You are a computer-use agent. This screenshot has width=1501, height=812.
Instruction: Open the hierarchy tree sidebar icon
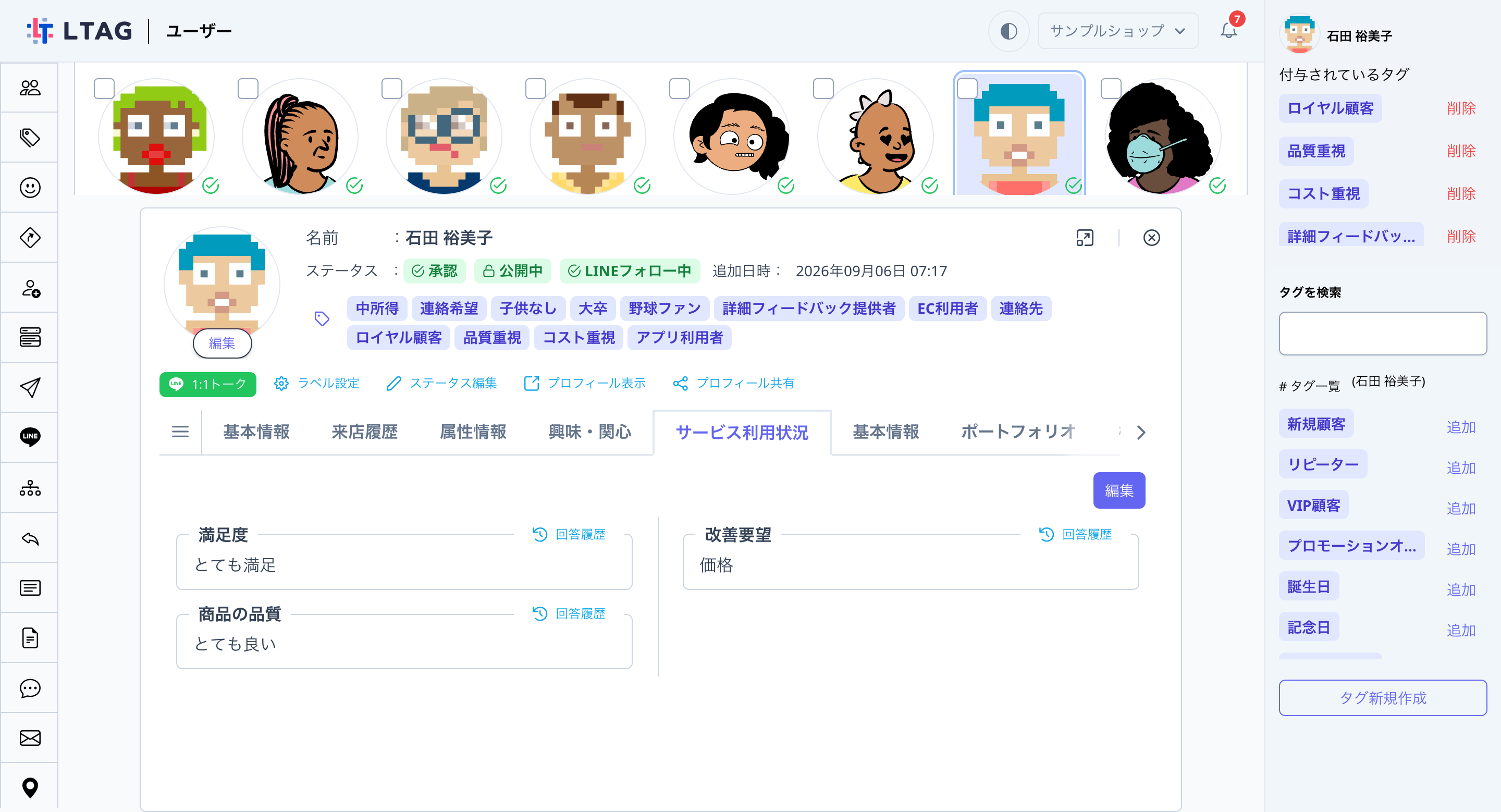coord(30,487)
